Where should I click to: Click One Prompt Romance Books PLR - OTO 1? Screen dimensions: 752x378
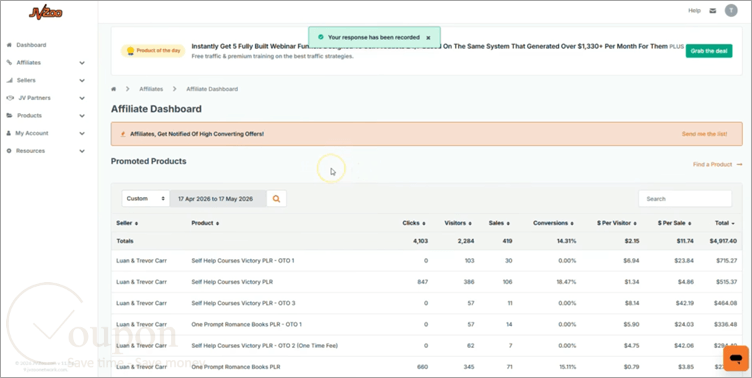[x=247, y=325]
